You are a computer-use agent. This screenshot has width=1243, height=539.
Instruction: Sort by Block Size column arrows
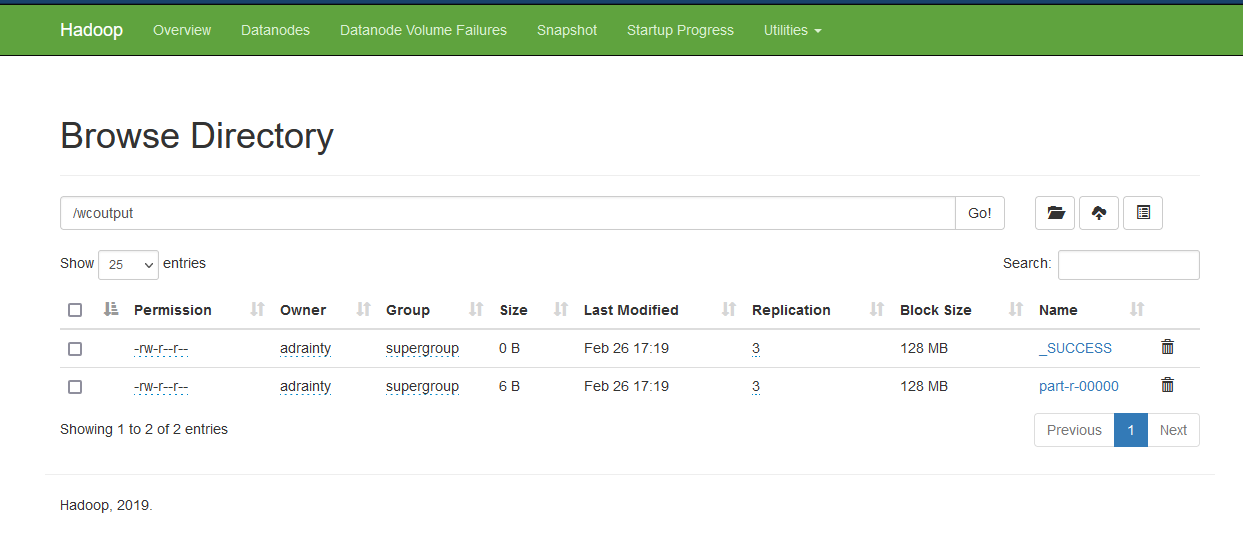(x=1016, y=310)
